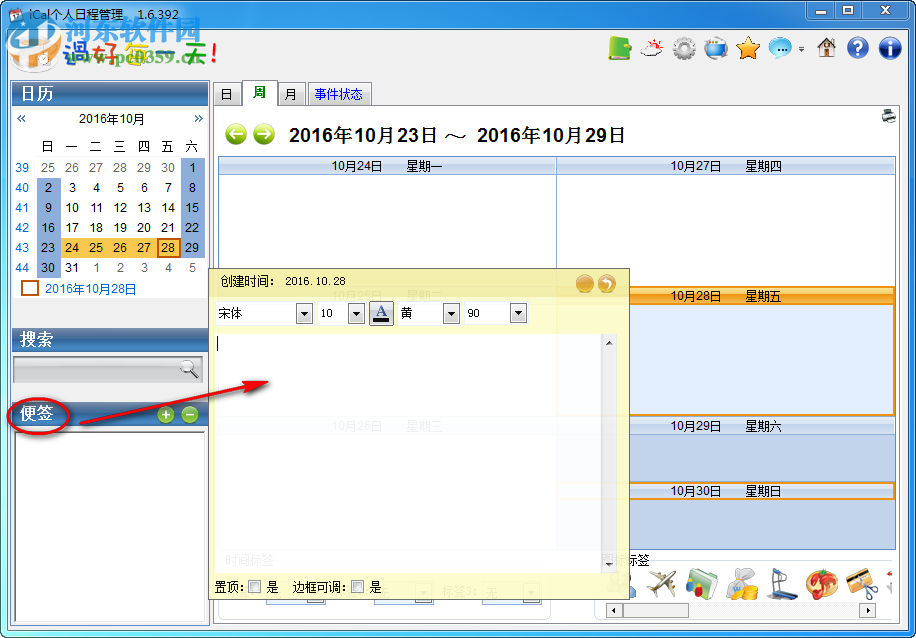Go to previous week with green left arrow
This screenshot has height=638, width=916.
point(236,134)
